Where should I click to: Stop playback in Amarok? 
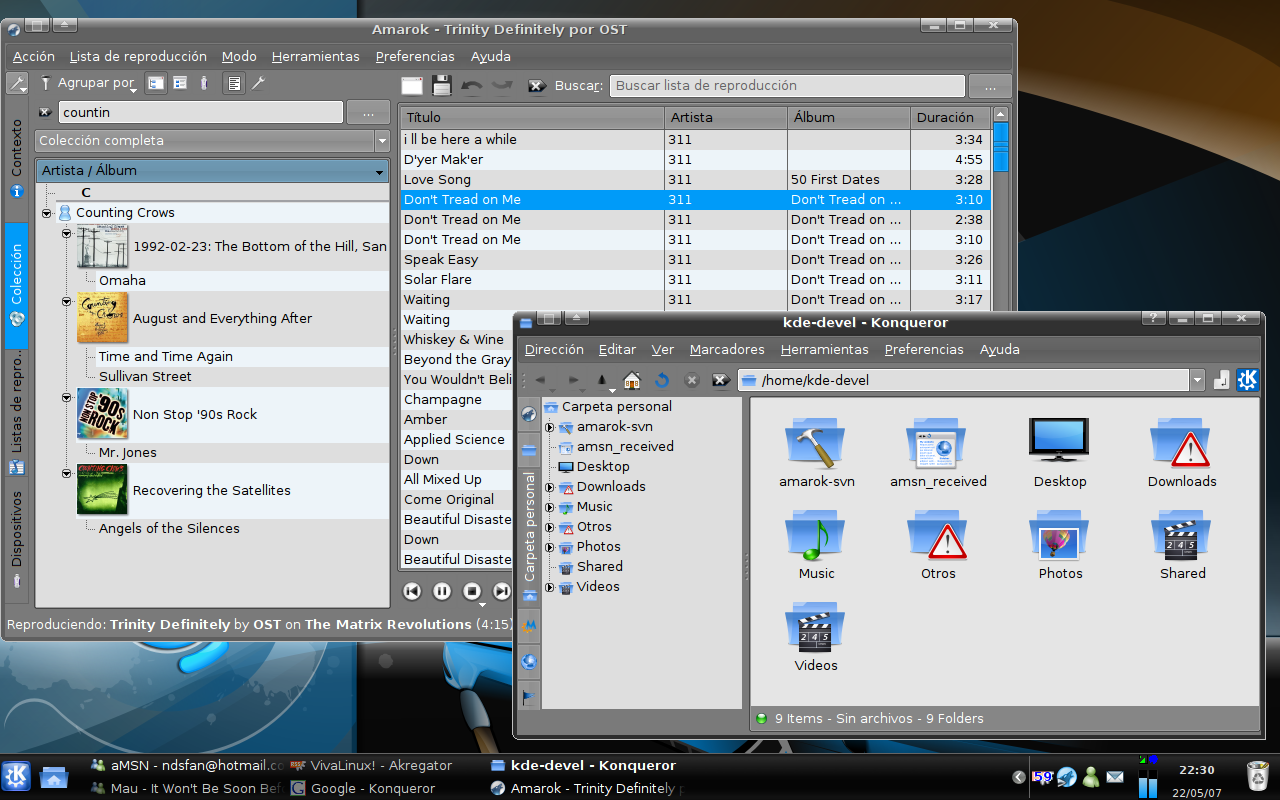click(x=473, y=591)
